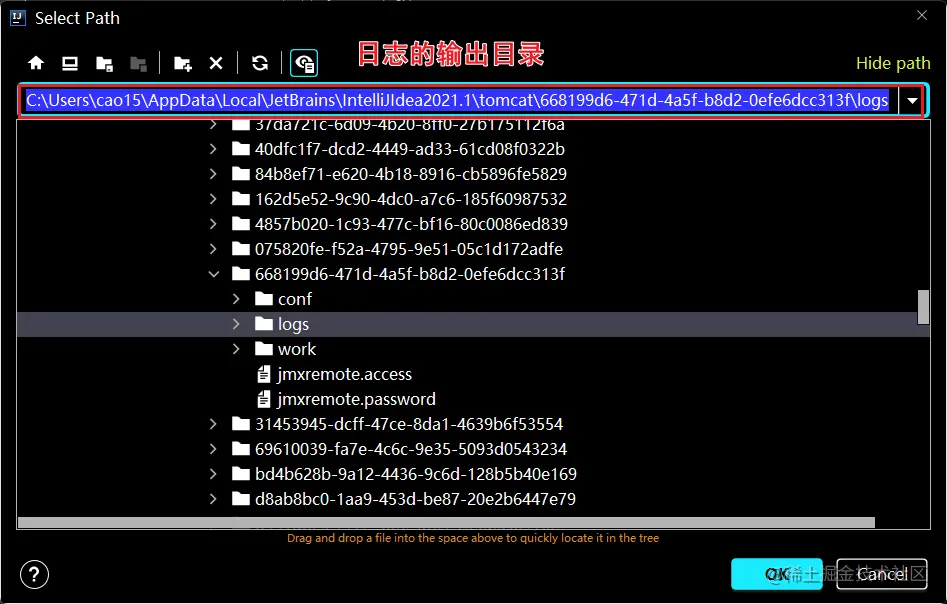Click the vertical scrollbar thumb
Screen dimensions: 947x604
[x=923, y=307]
